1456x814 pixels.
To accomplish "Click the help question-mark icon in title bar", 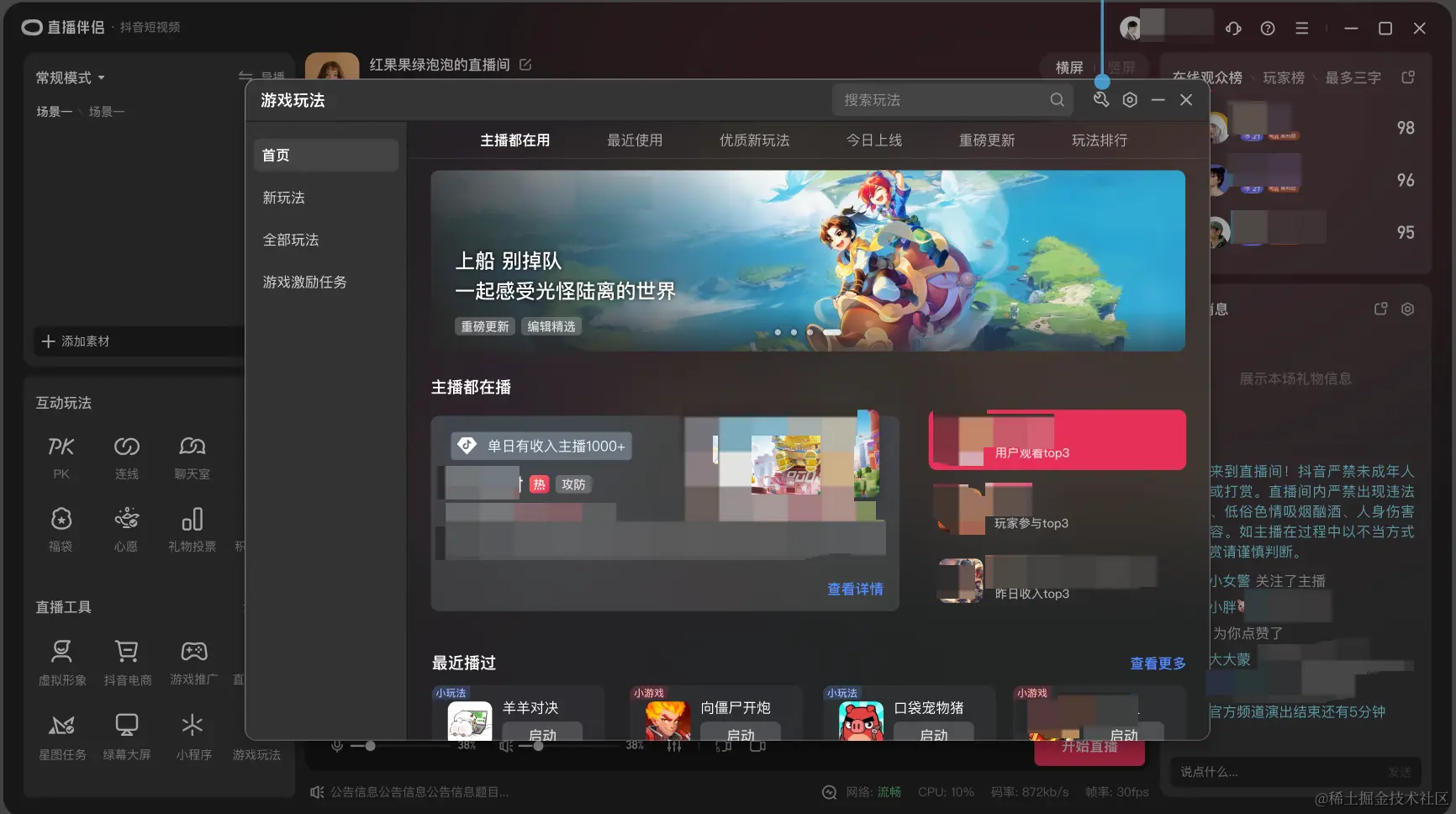I will (1268, 29).
